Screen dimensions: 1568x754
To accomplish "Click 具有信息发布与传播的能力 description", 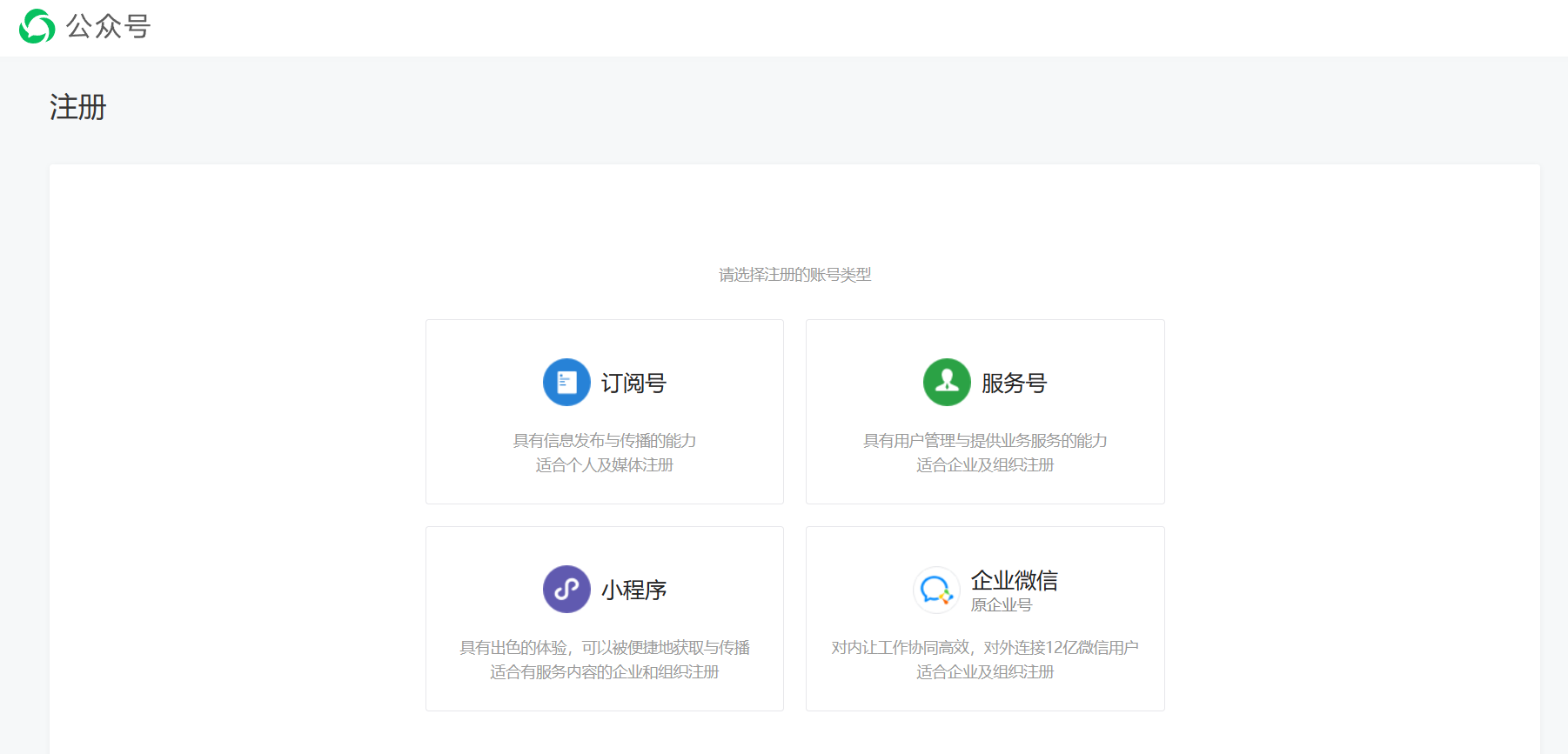I will click(604, 441).
